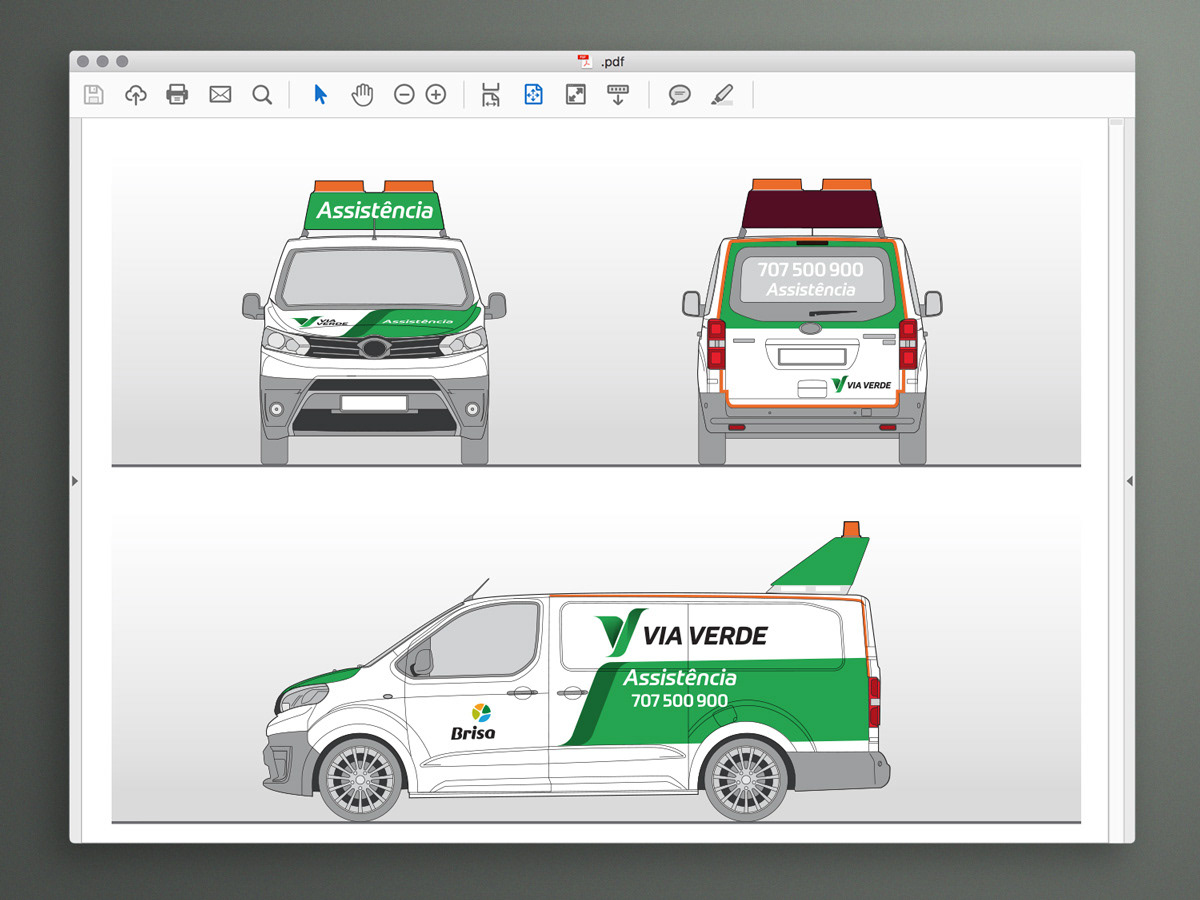The height and width of the screenshot is (900, 1200).
Task: Click the side view van illustration
Action: point(577,672)
